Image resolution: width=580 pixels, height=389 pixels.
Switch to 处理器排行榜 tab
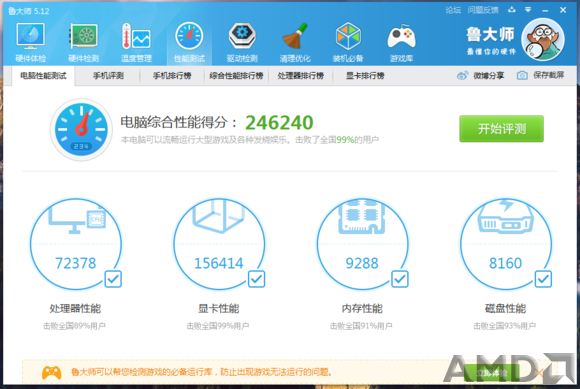tap(301, 76)
